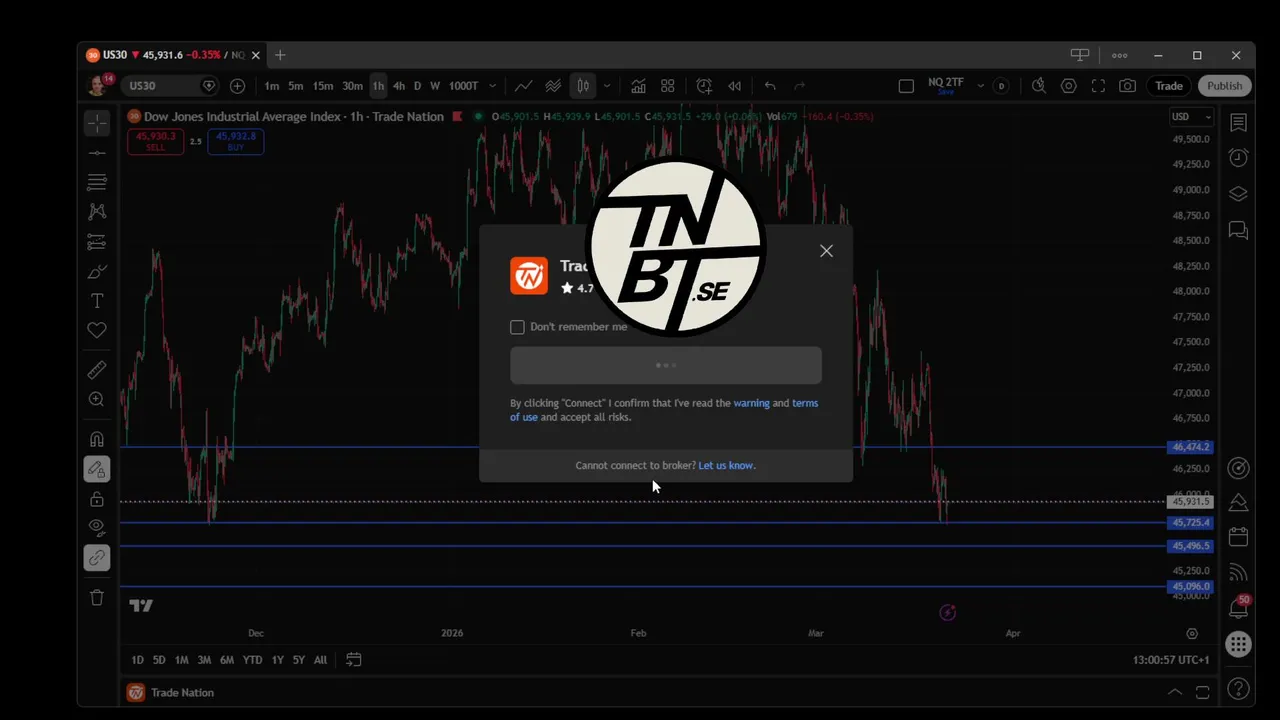Open the notifications bell icon

pos(1238,608)
